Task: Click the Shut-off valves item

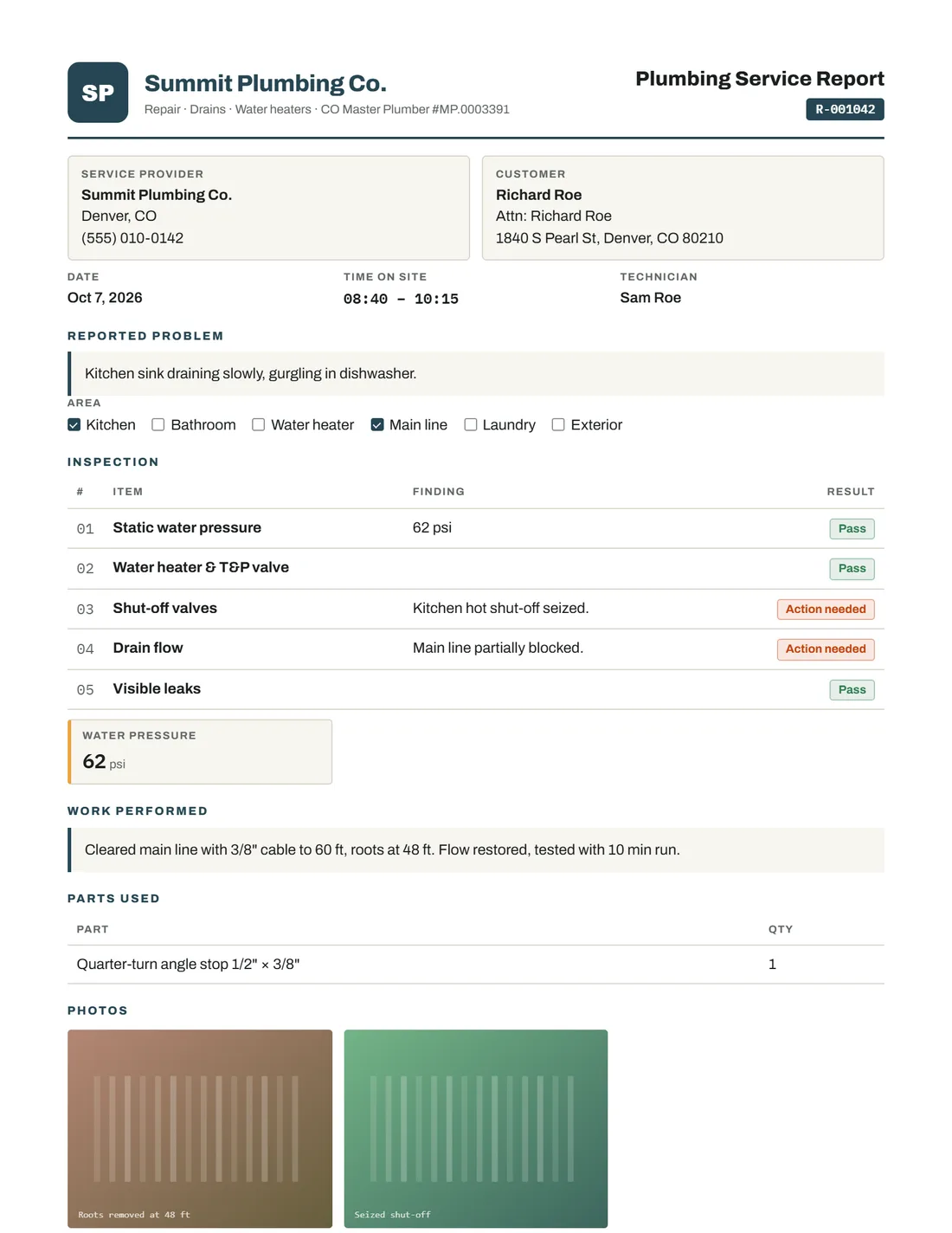Action: tap(164, 609)
